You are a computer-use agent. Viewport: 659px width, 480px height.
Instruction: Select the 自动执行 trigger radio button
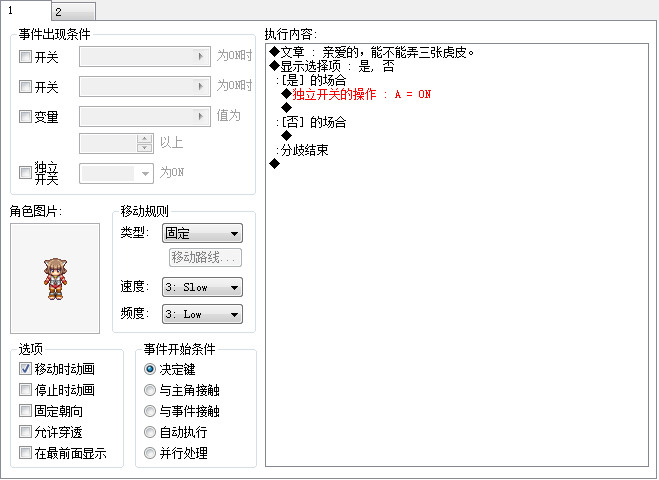(x=150, y=432)
